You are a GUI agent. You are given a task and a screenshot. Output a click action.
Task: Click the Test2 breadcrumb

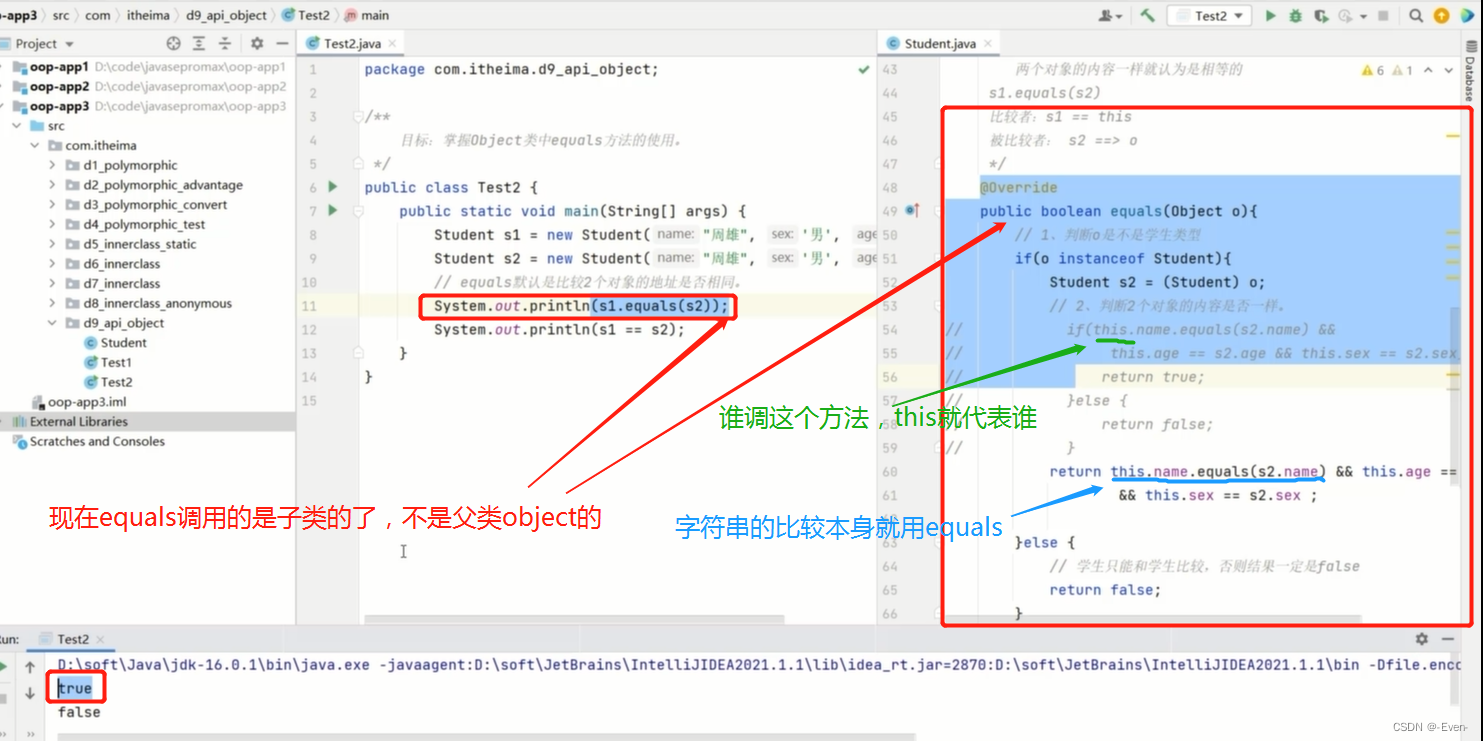click(306, 15)
